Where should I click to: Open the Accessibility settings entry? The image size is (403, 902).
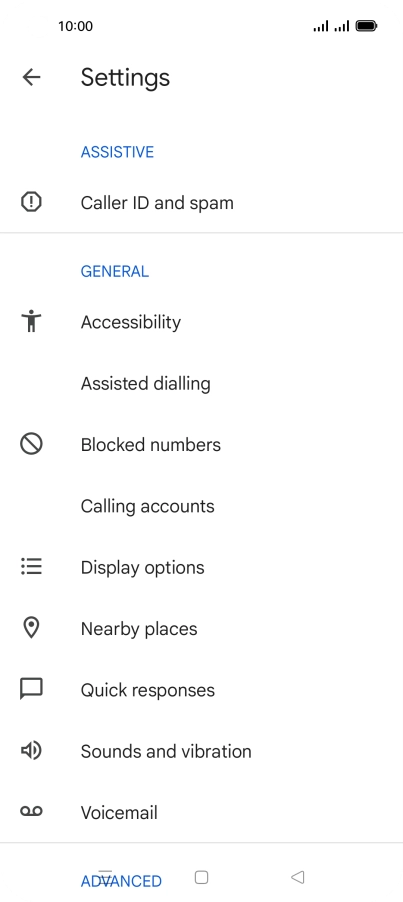(201, 322)
